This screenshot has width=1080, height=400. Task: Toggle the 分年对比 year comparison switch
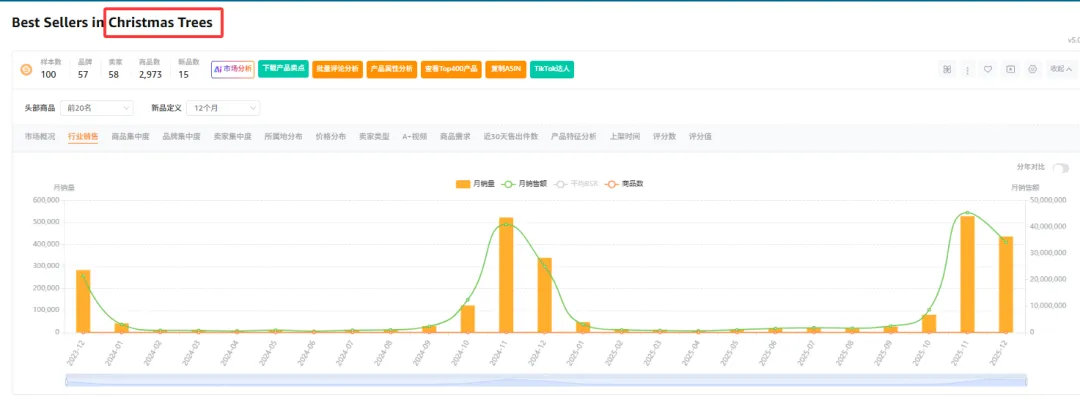[1060, 168]
